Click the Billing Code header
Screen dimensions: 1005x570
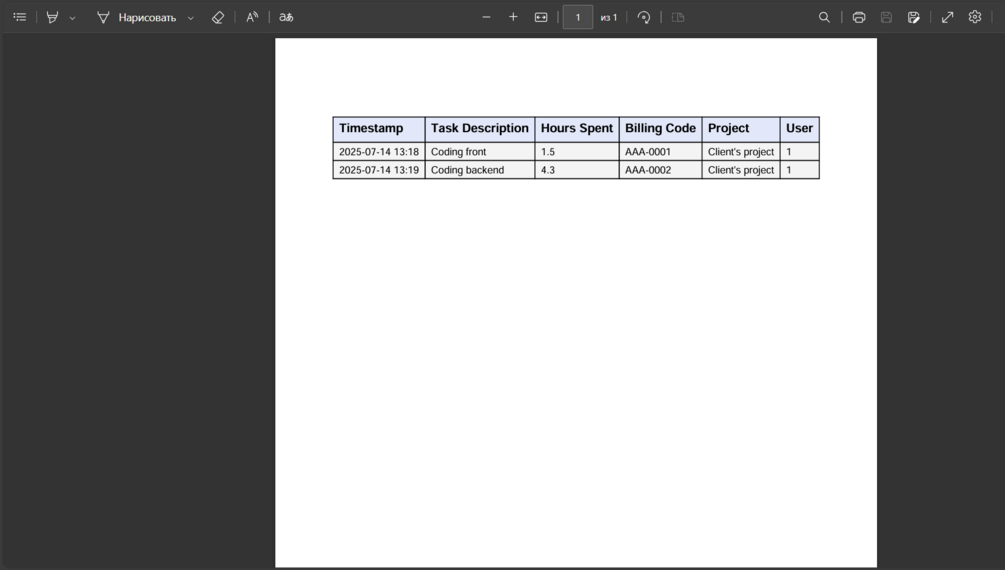pos(660,129)
